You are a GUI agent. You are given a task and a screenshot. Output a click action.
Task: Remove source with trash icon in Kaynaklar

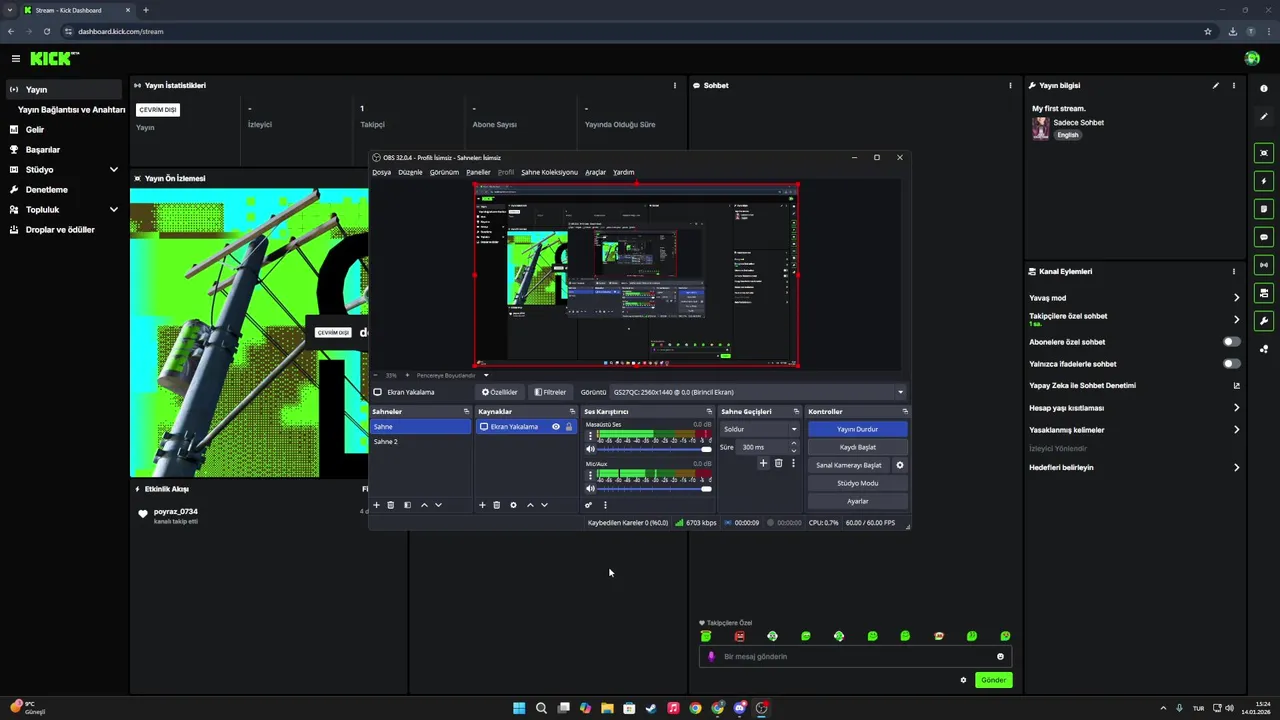pos(497,505)
